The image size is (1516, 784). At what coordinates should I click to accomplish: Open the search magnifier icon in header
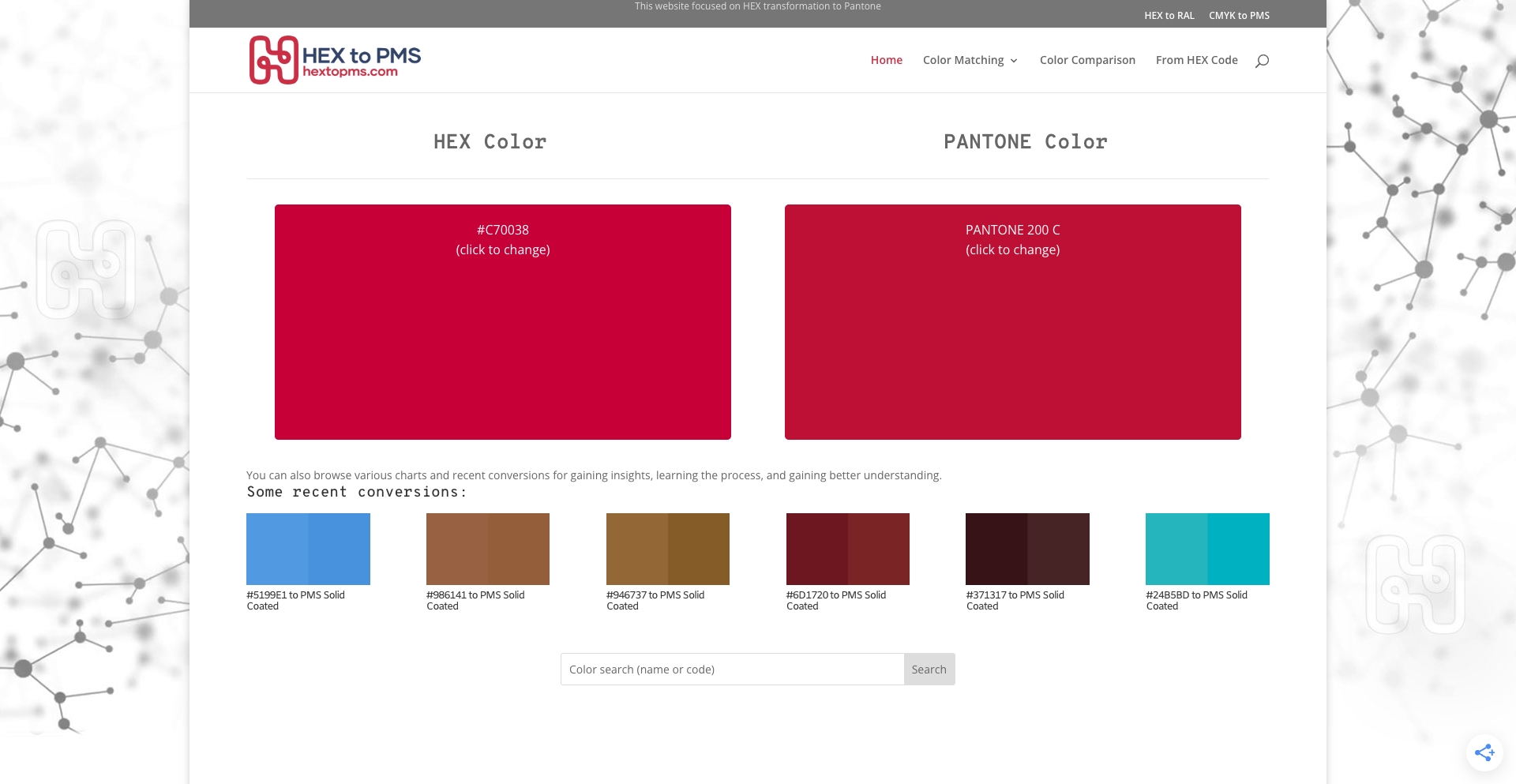[x=1262, y=61]
